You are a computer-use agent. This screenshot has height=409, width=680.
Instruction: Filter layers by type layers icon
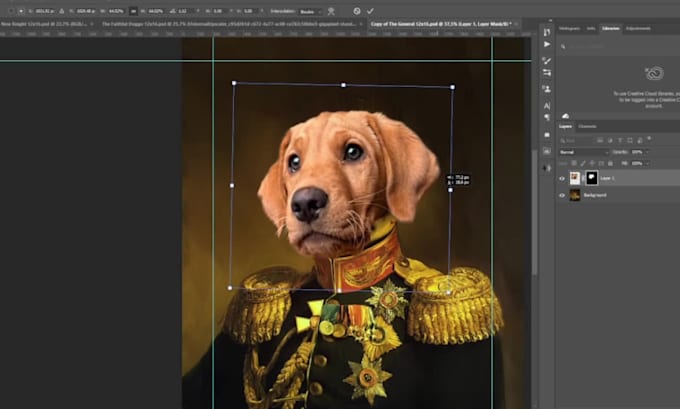pos(620,141)
